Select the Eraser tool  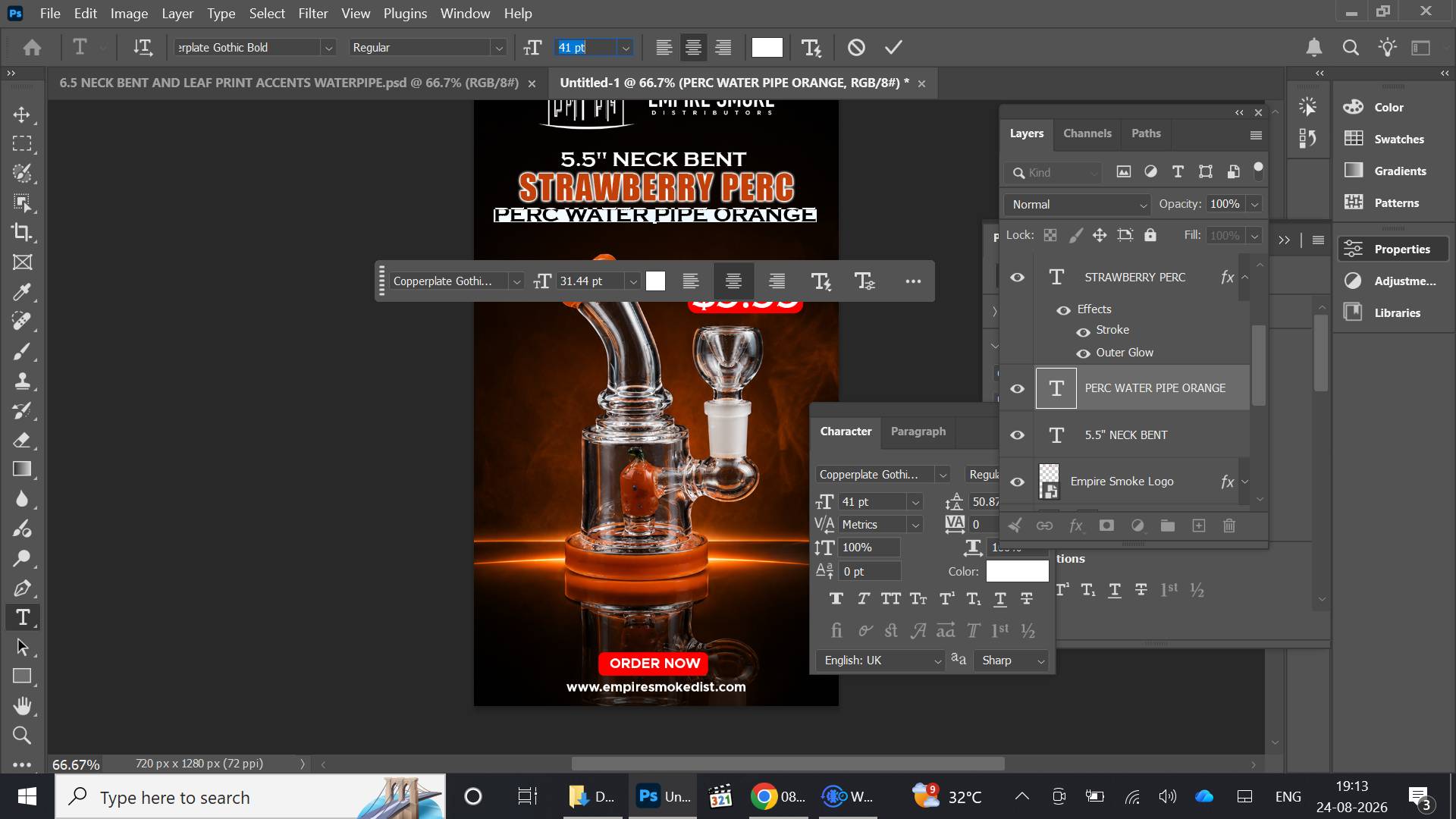coord(22,440)
